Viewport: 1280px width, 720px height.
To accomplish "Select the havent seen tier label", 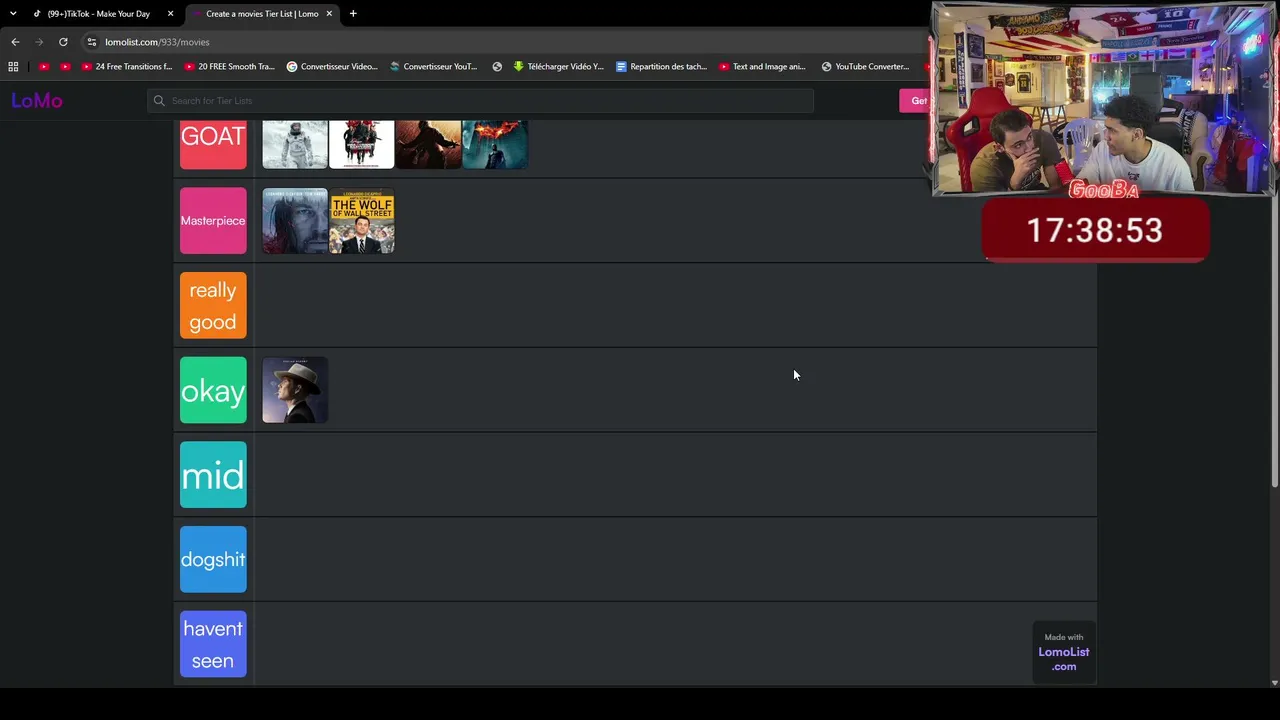I will pyautogui.click(x=213, y=644).
